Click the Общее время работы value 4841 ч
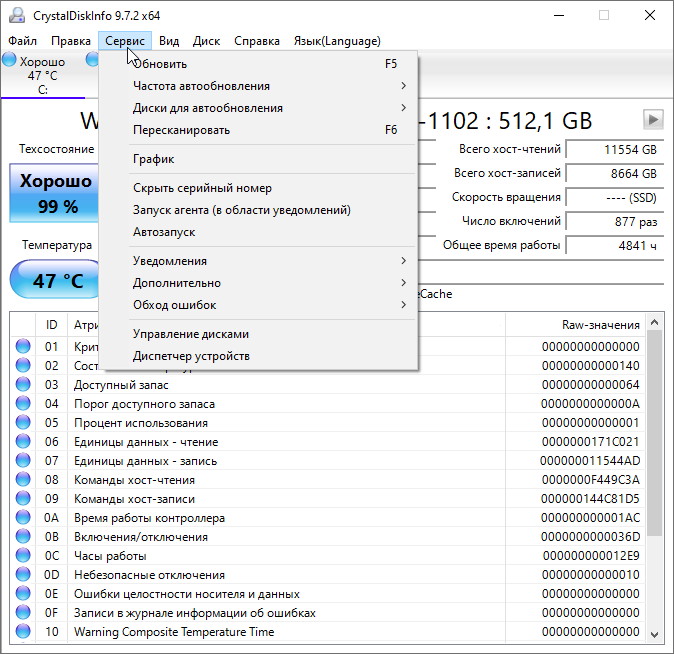This screenshot has width=674, height=654. pyautogui.click(x=615, y=246)
